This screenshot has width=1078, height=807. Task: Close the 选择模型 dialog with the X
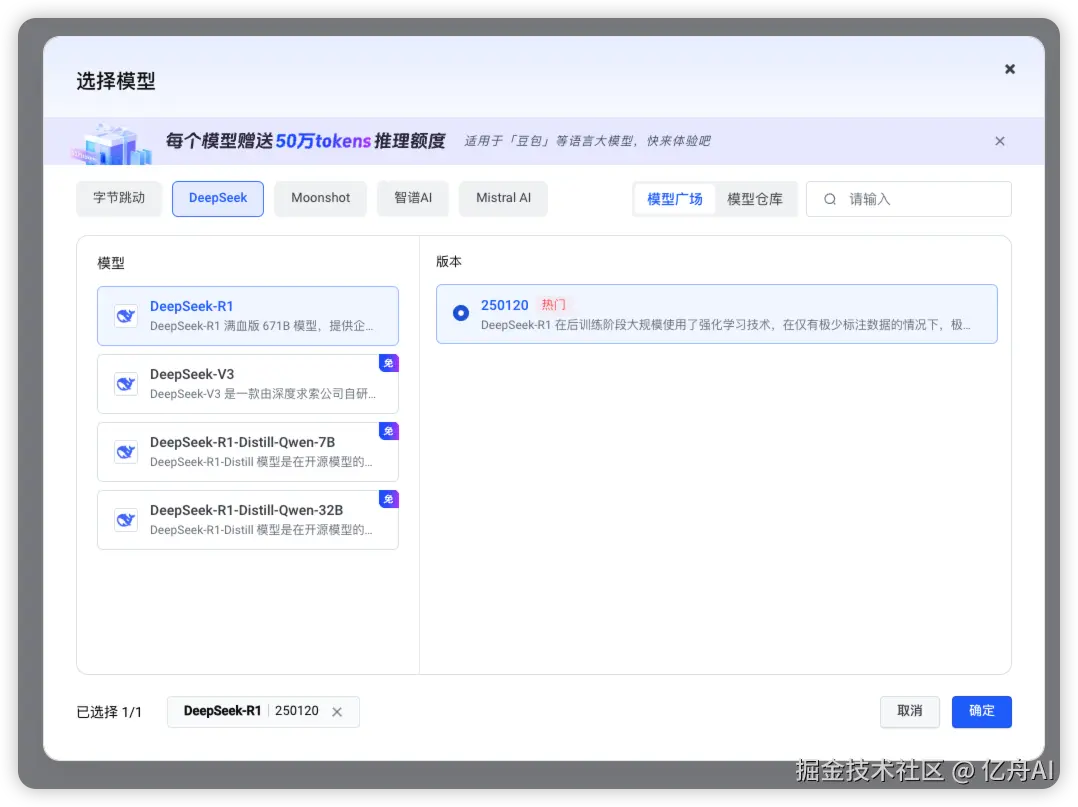click(x=1009, y=69)
